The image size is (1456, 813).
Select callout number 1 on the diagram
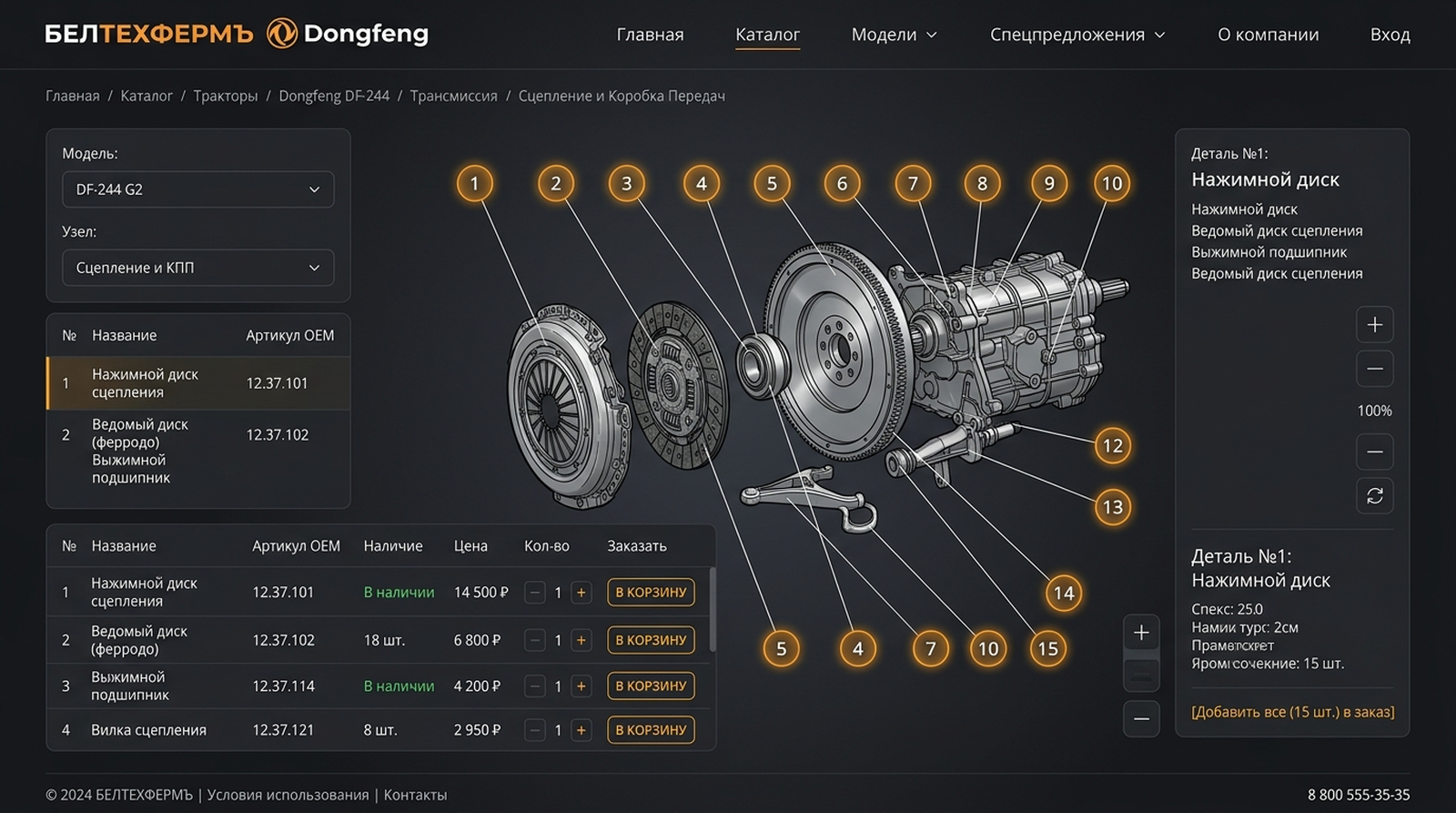tap(474, 183)
